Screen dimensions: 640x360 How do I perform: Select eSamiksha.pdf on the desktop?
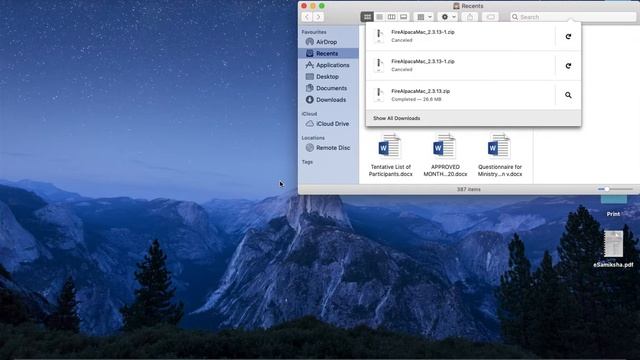613,249
